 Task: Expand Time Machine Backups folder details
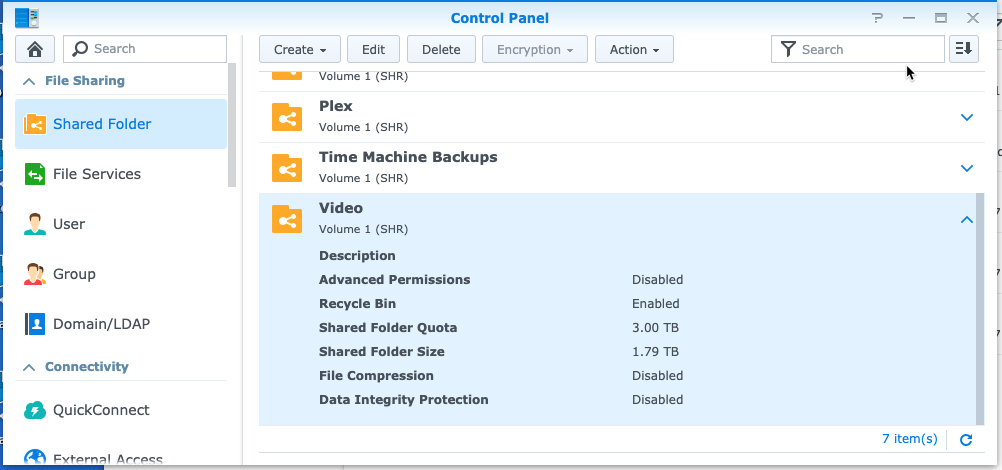966,168
